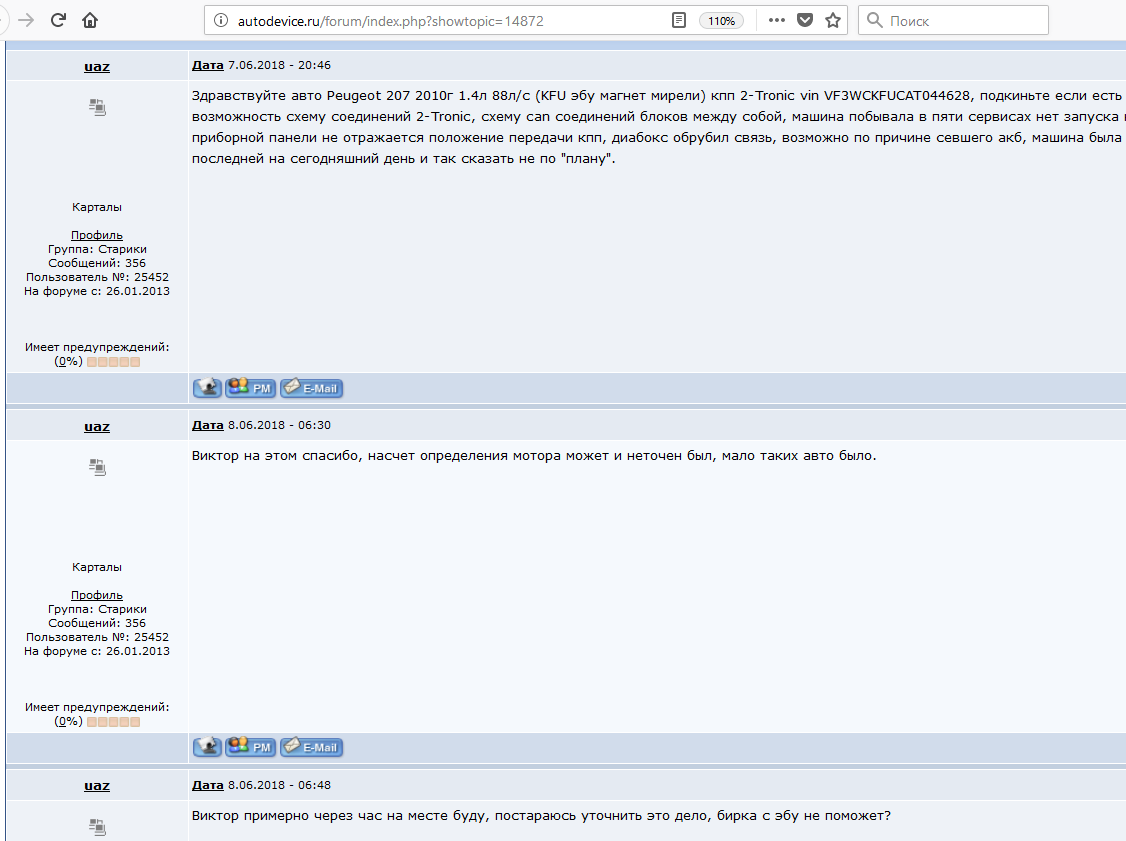The image size is (1126, 841).
Task: Follow the Дата link for 8.06.2018 - 06:48
Action: (208, 785)
